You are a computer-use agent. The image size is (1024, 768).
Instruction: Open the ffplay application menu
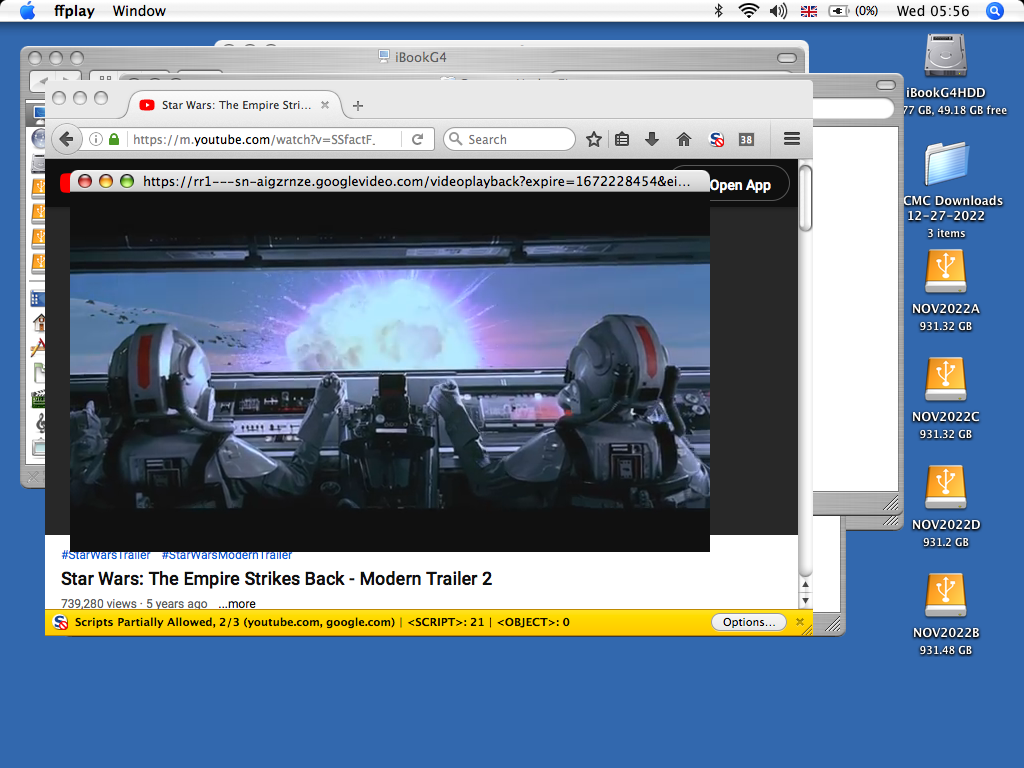pos(74,11)
